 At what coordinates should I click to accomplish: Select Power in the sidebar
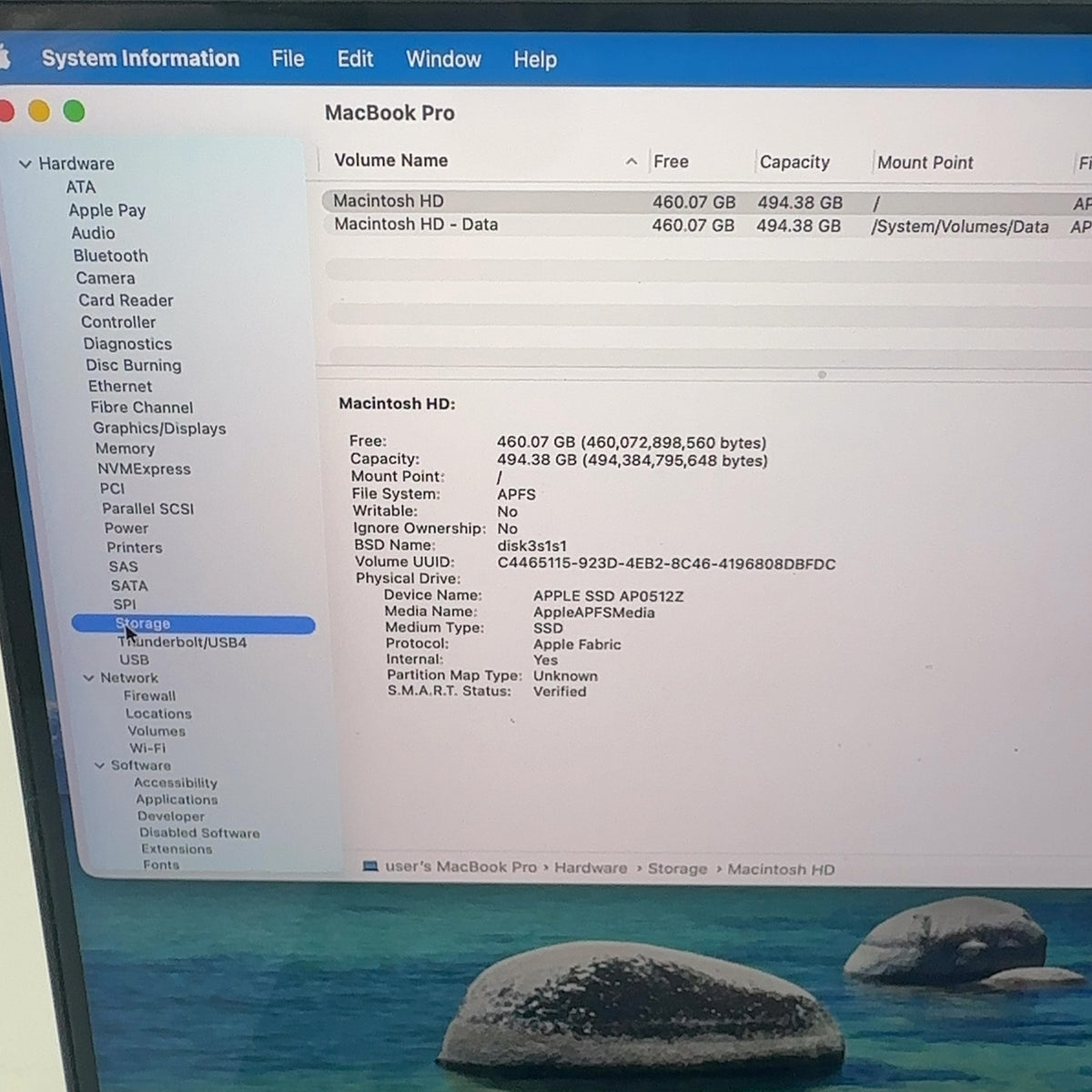(x=126, y=528)
